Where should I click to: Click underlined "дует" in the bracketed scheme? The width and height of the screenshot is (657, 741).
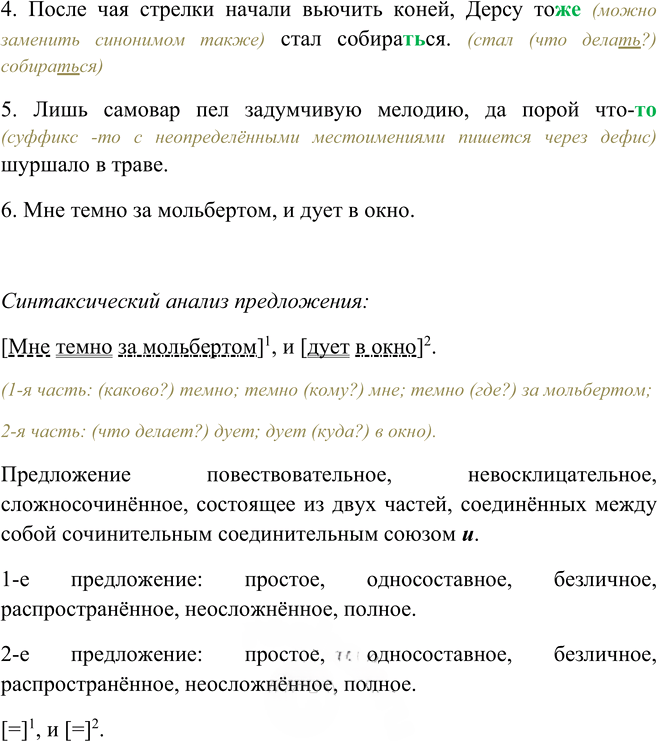(x=328, y=348)
